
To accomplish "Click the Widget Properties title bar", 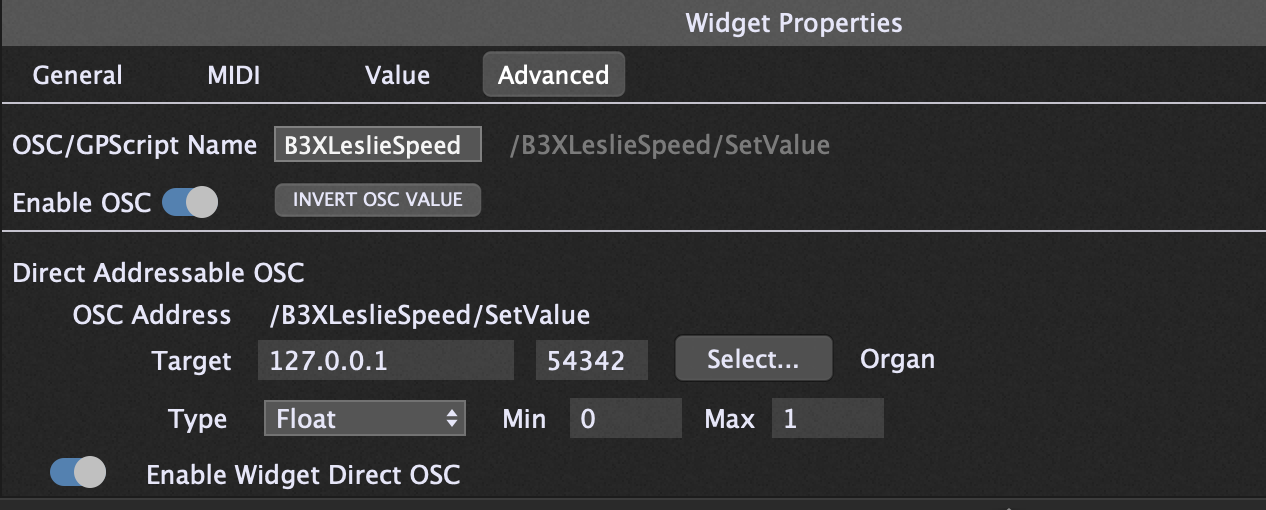I will click(793, 23).
